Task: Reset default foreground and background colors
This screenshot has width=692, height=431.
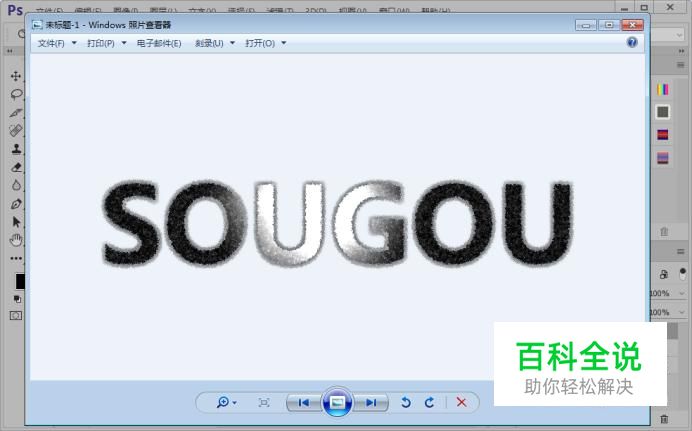Action: [x=17, y=300]
